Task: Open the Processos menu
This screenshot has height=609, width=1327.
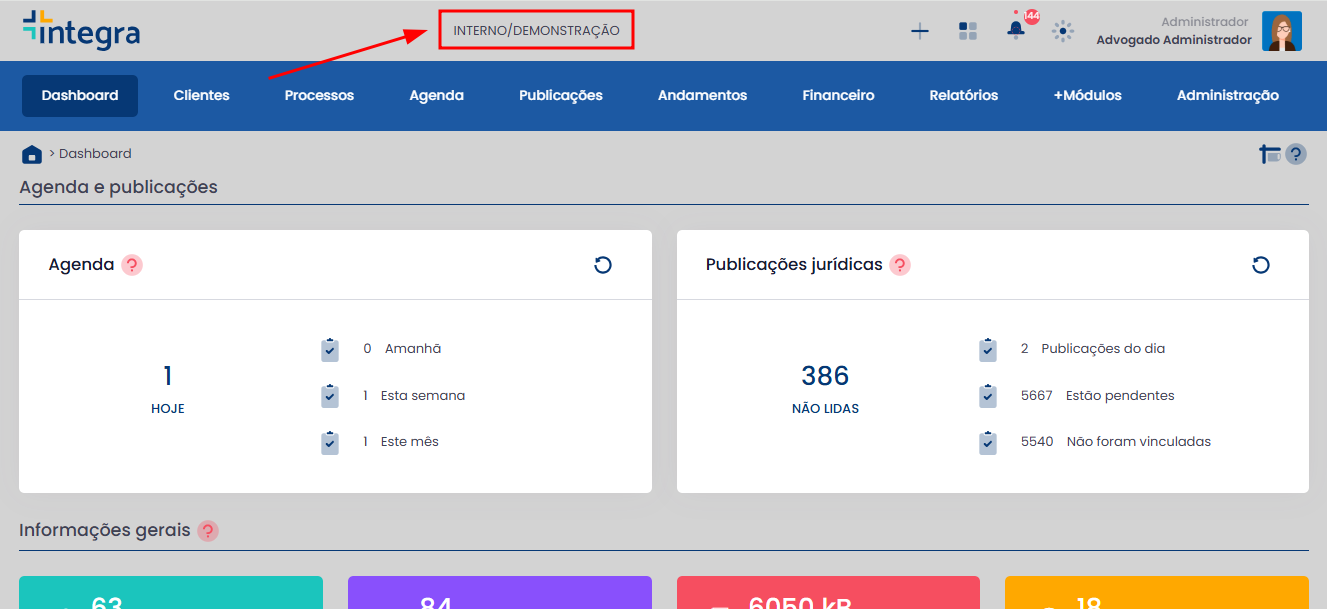Action: pos(319,96)
